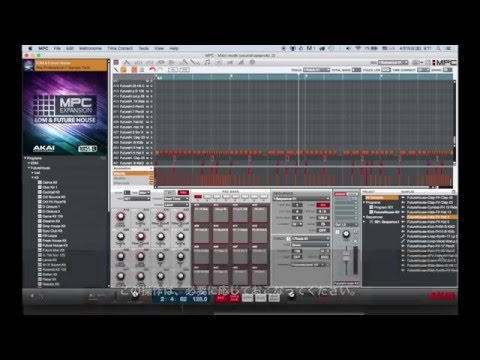The height and width of the screenshot is (360, 480).
Task: Open the View menu
Action: [159, 48]
